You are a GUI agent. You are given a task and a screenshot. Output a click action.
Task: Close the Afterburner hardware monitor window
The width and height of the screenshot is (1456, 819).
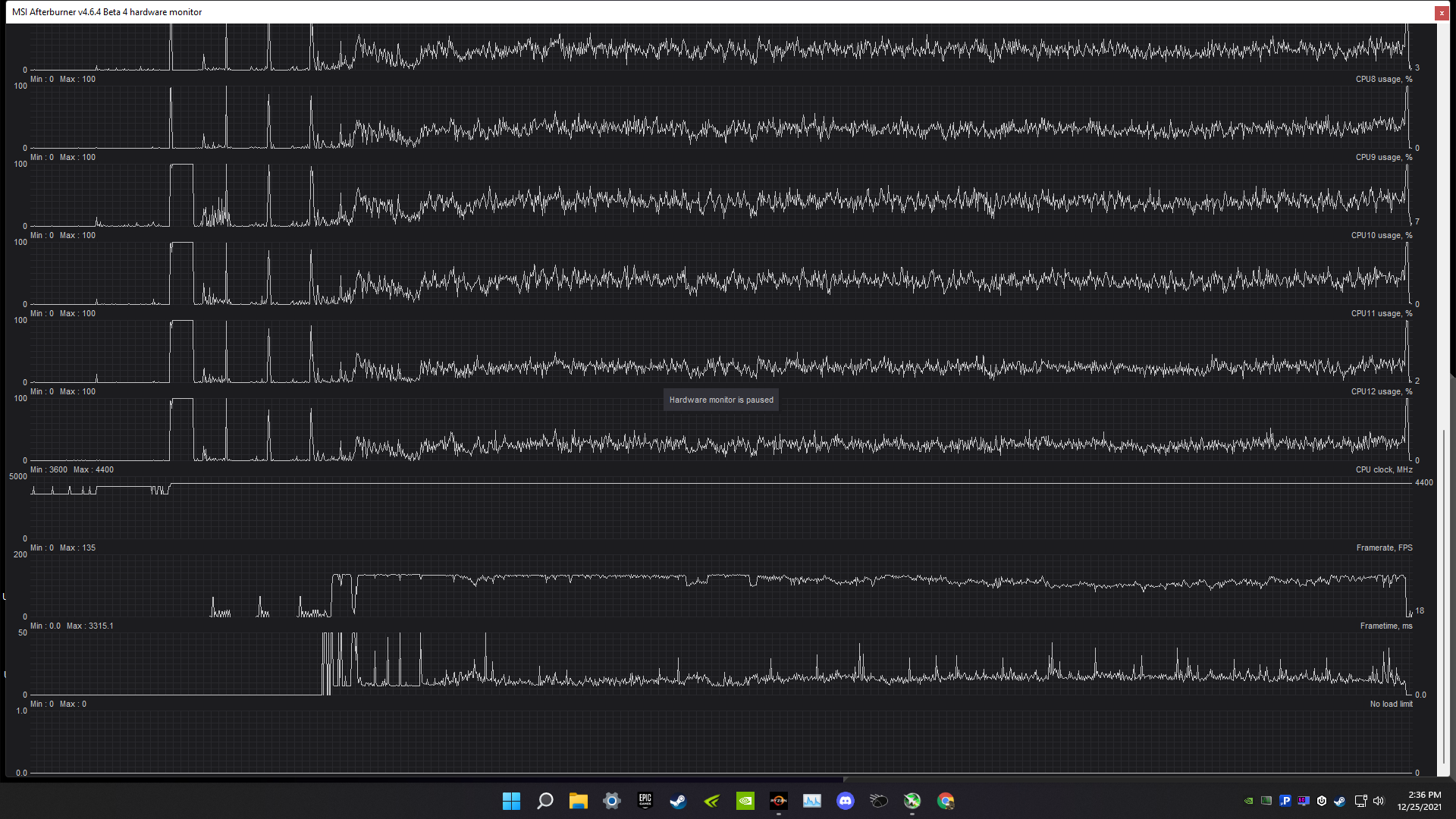pos(1441,12)
